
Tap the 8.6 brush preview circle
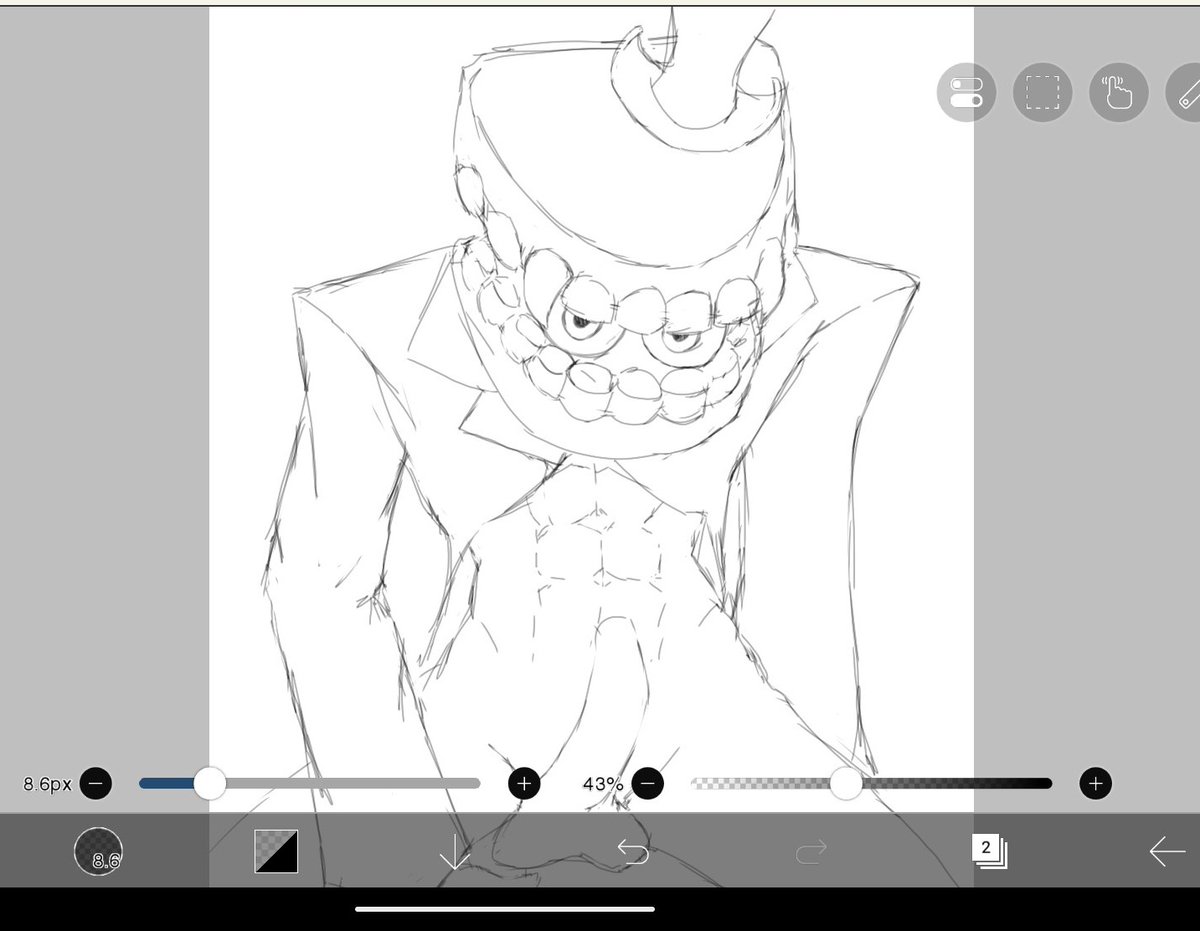99,853
